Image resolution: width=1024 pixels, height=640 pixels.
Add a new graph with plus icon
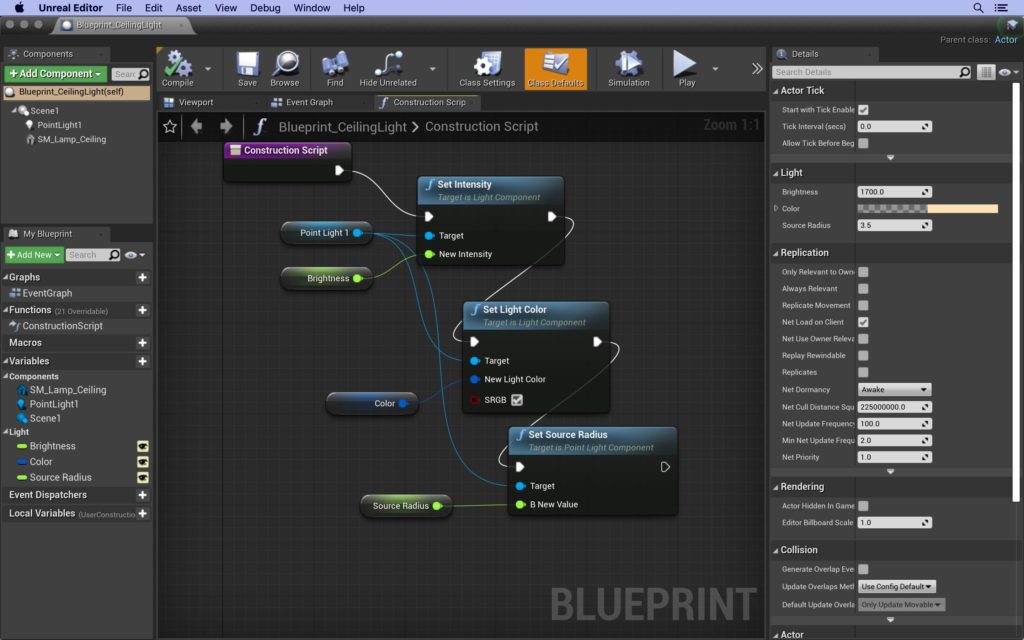(x=142, y=278)
